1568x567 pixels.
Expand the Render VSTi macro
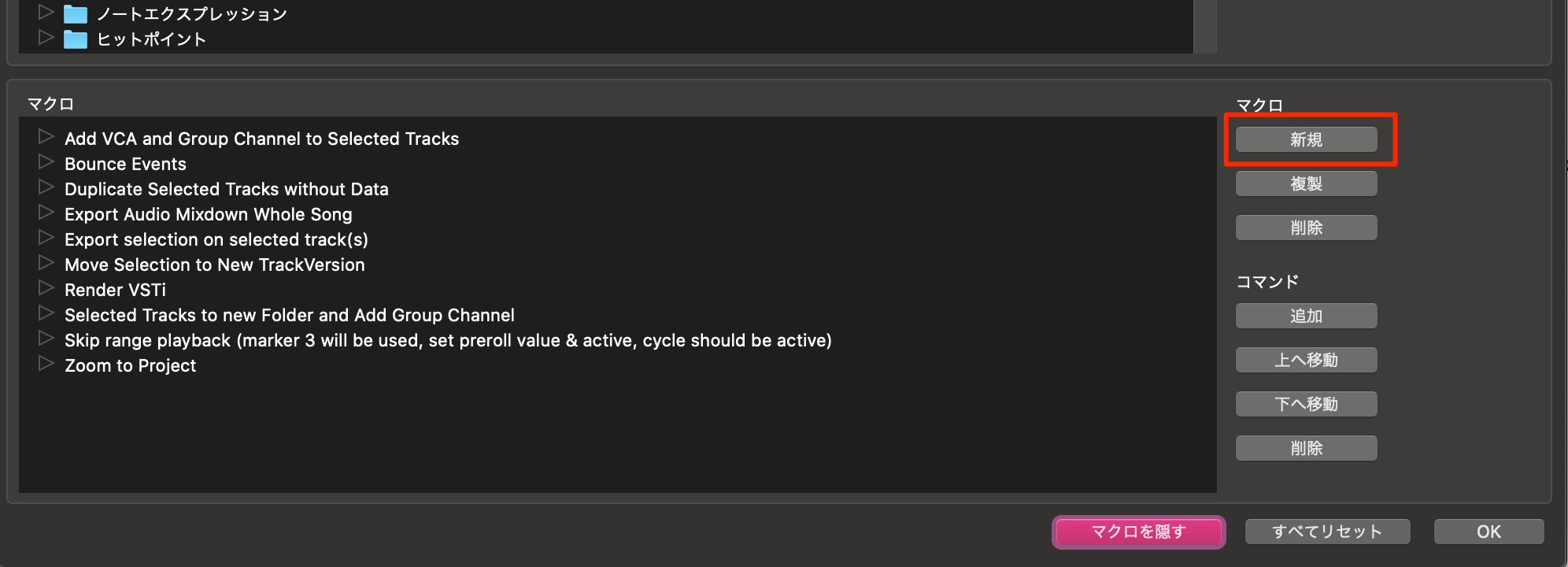click(46, 288)
